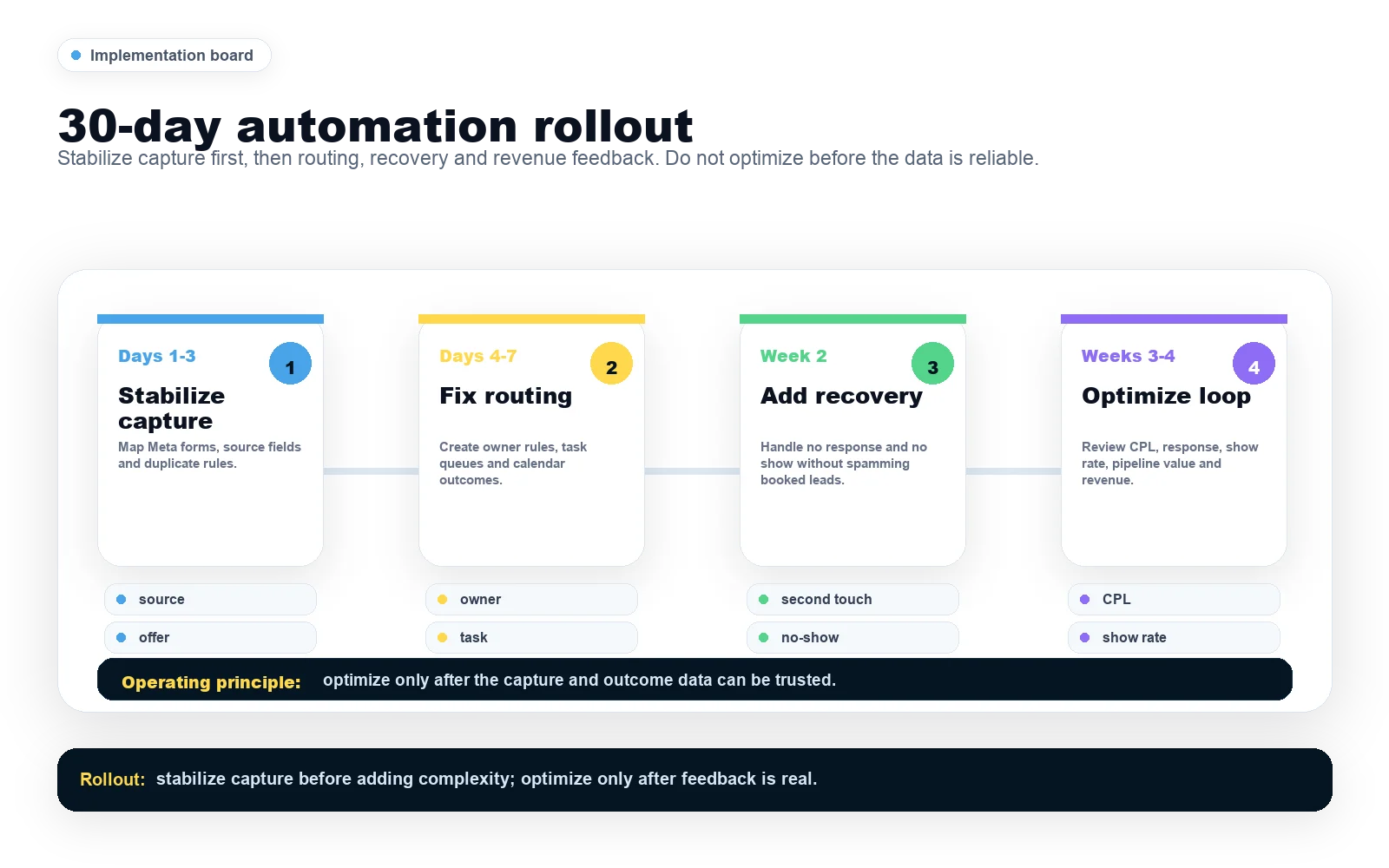Select the 'source' tag chip
Screen dimensions: 1389x868
[210, 600]
